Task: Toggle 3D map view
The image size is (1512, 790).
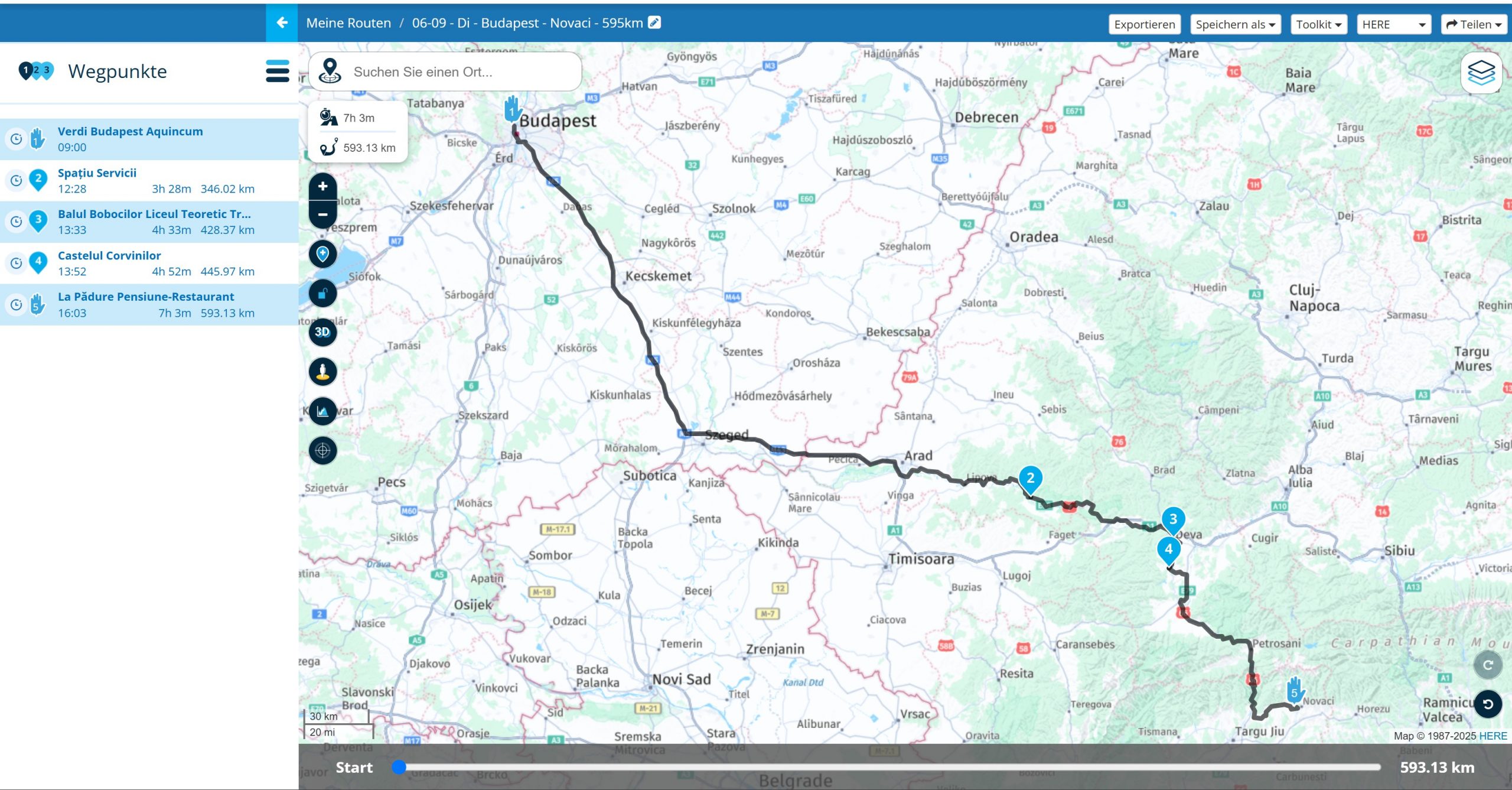Action: click(322, 332)
